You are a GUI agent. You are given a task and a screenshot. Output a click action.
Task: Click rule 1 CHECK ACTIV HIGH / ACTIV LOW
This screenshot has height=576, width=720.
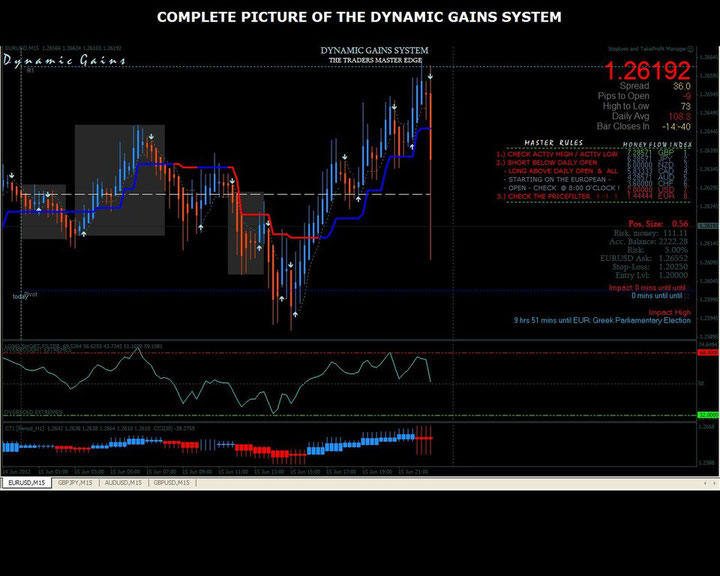tap(557, 154)
